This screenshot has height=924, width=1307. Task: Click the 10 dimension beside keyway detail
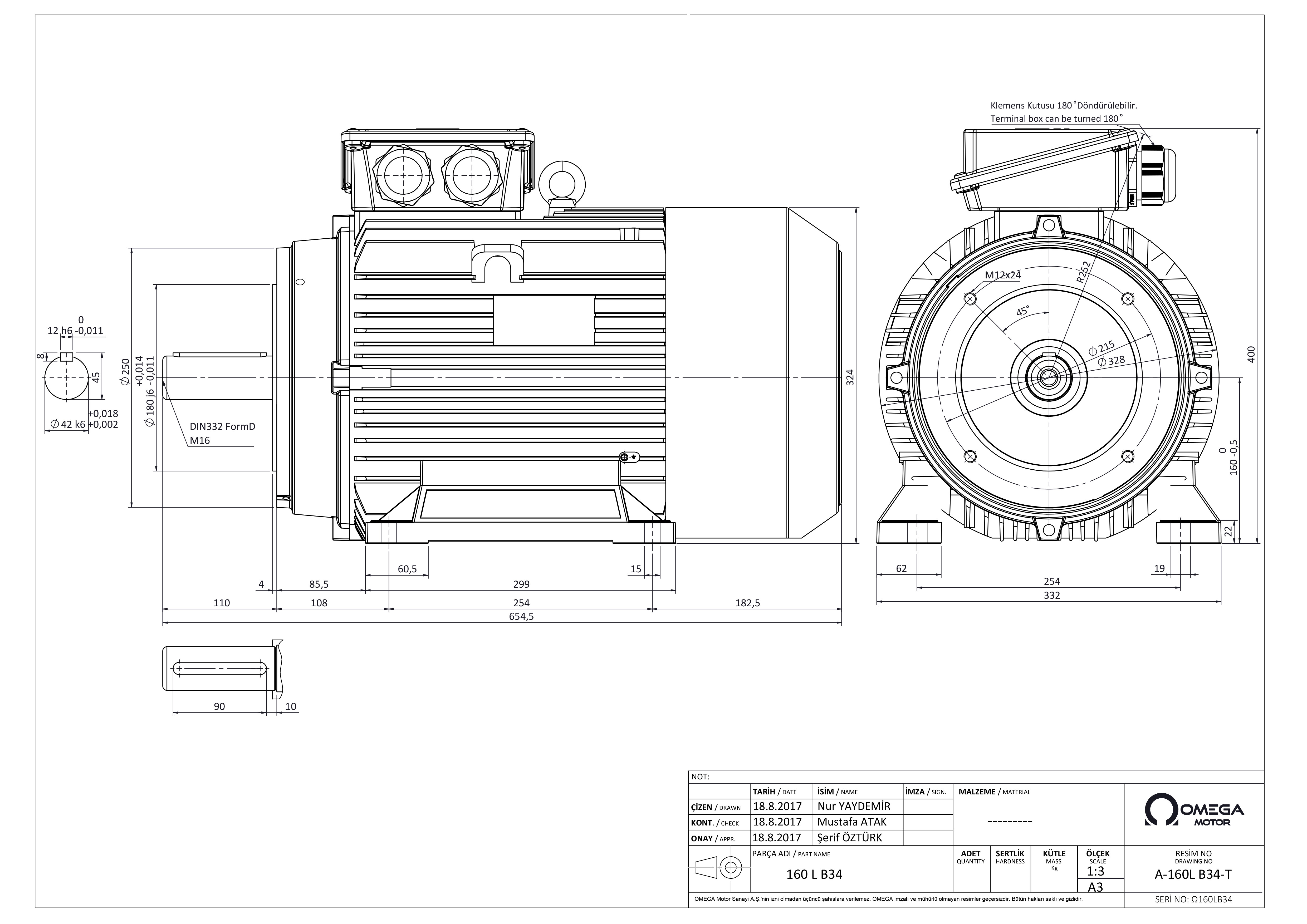pyautogui.click(x=290, y=706)
